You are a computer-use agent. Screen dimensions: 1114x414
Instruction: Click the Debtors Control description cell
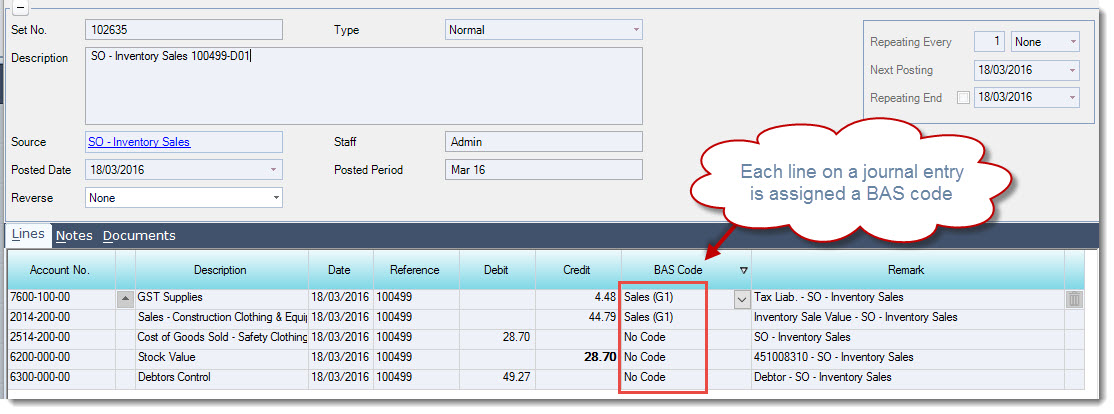click(x=222, y=377)
